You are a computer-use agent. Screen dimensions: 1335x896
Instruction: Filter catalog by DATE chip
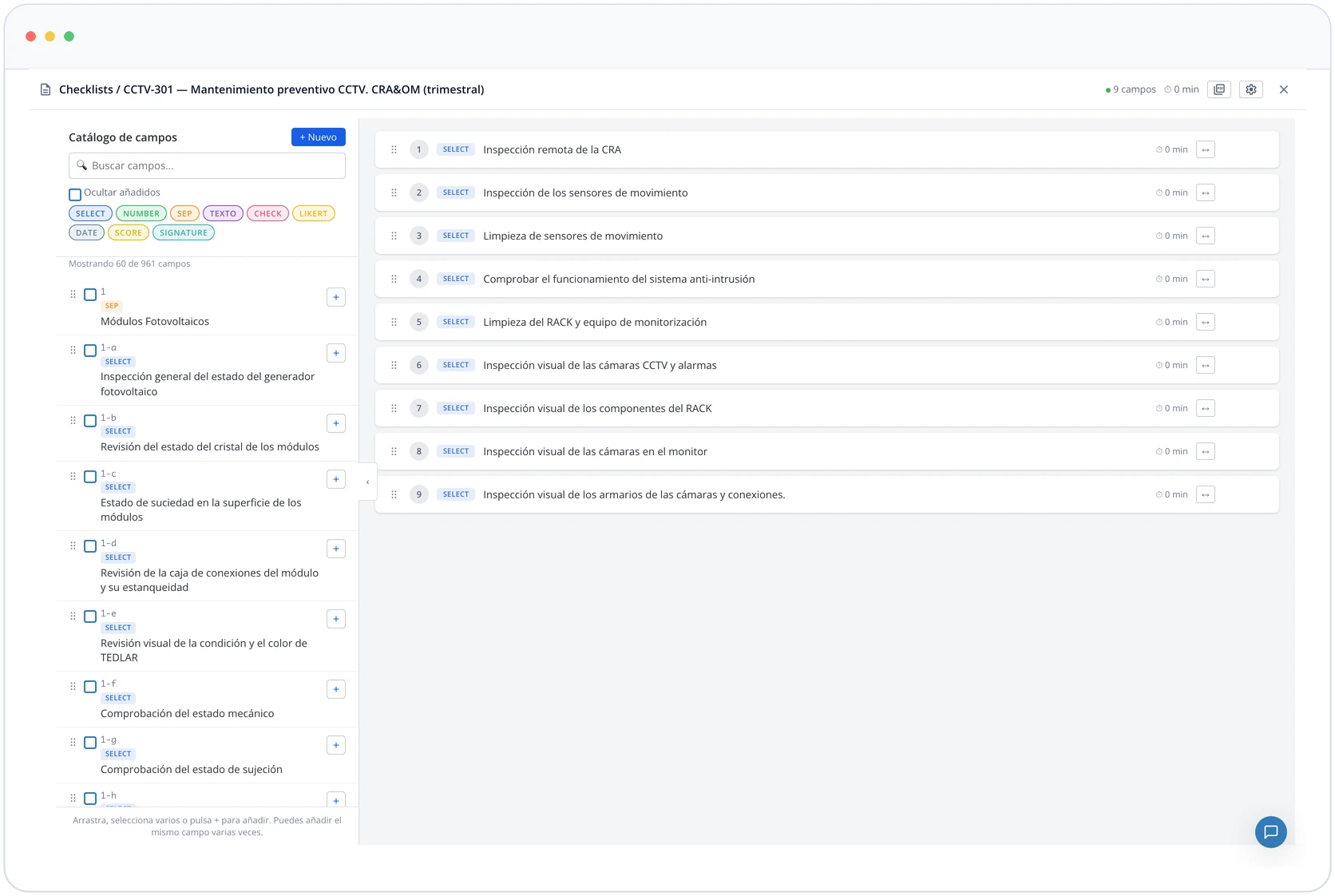pyautogui.click(x=86, y=232)
